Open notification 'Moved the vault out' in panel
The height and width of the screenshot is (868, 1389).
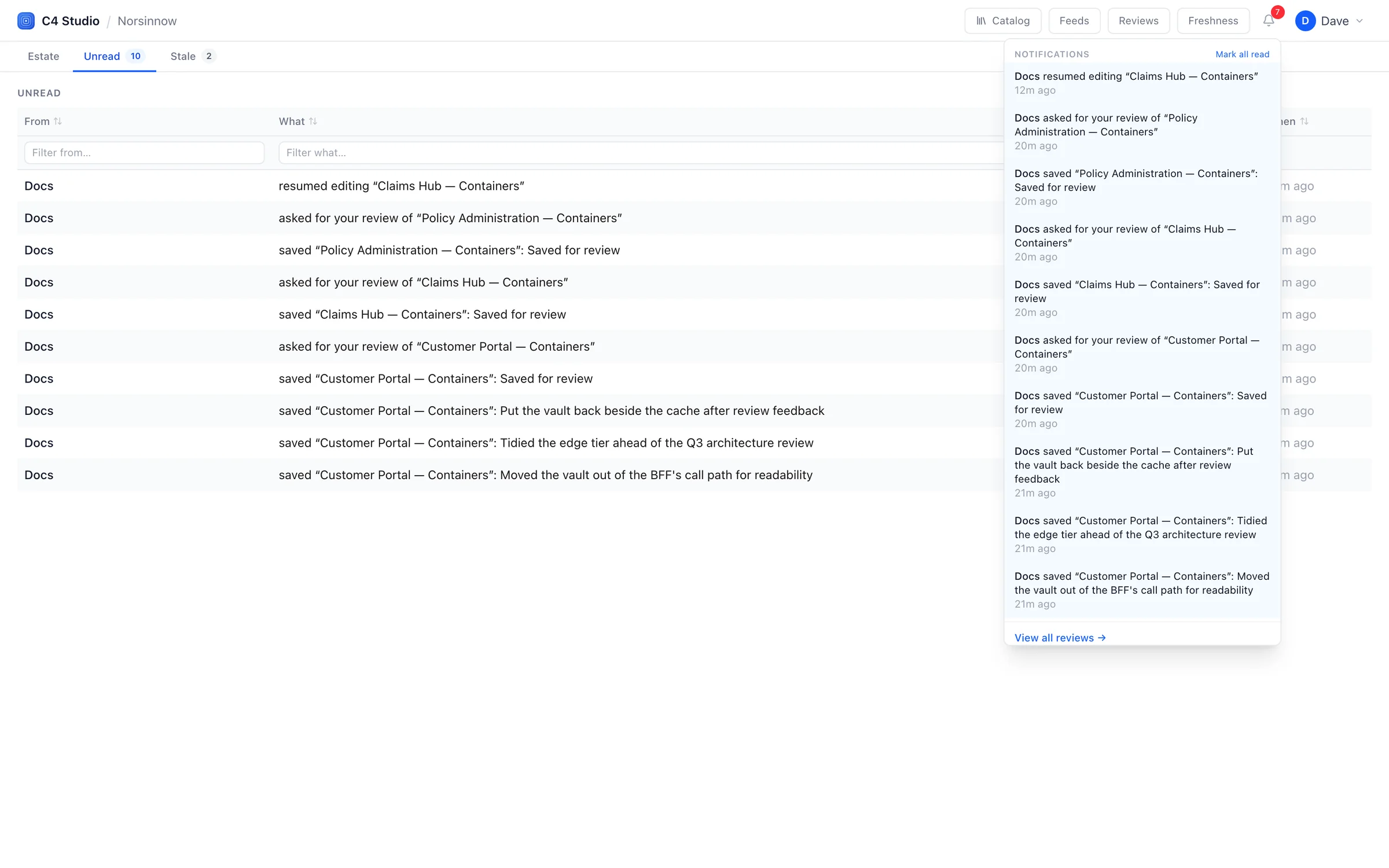1142,590
